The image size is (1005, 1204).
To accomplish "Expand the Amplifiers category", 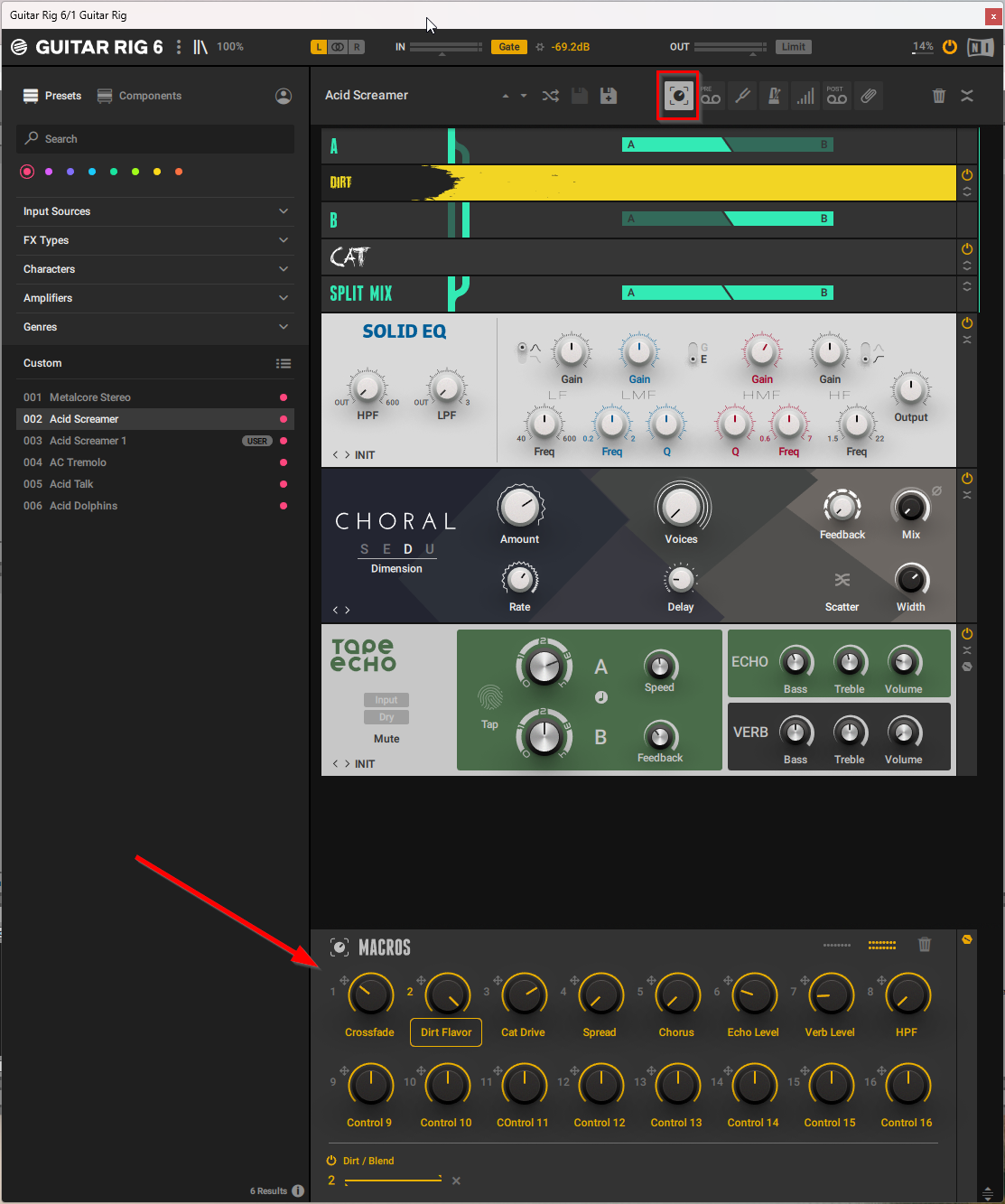I will coord(155,298).
